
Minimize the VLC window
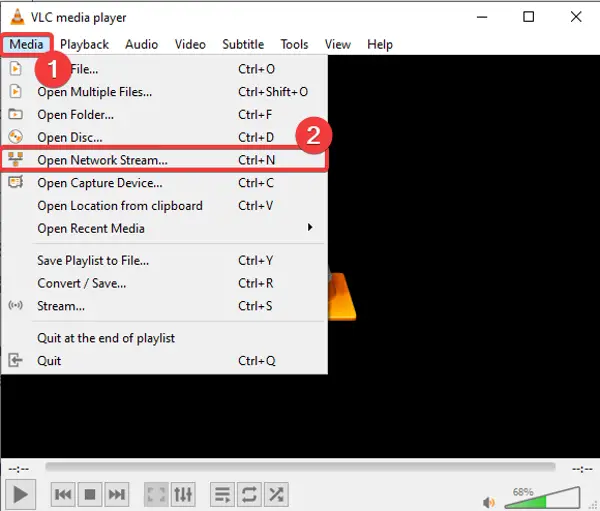pos(482,17)
